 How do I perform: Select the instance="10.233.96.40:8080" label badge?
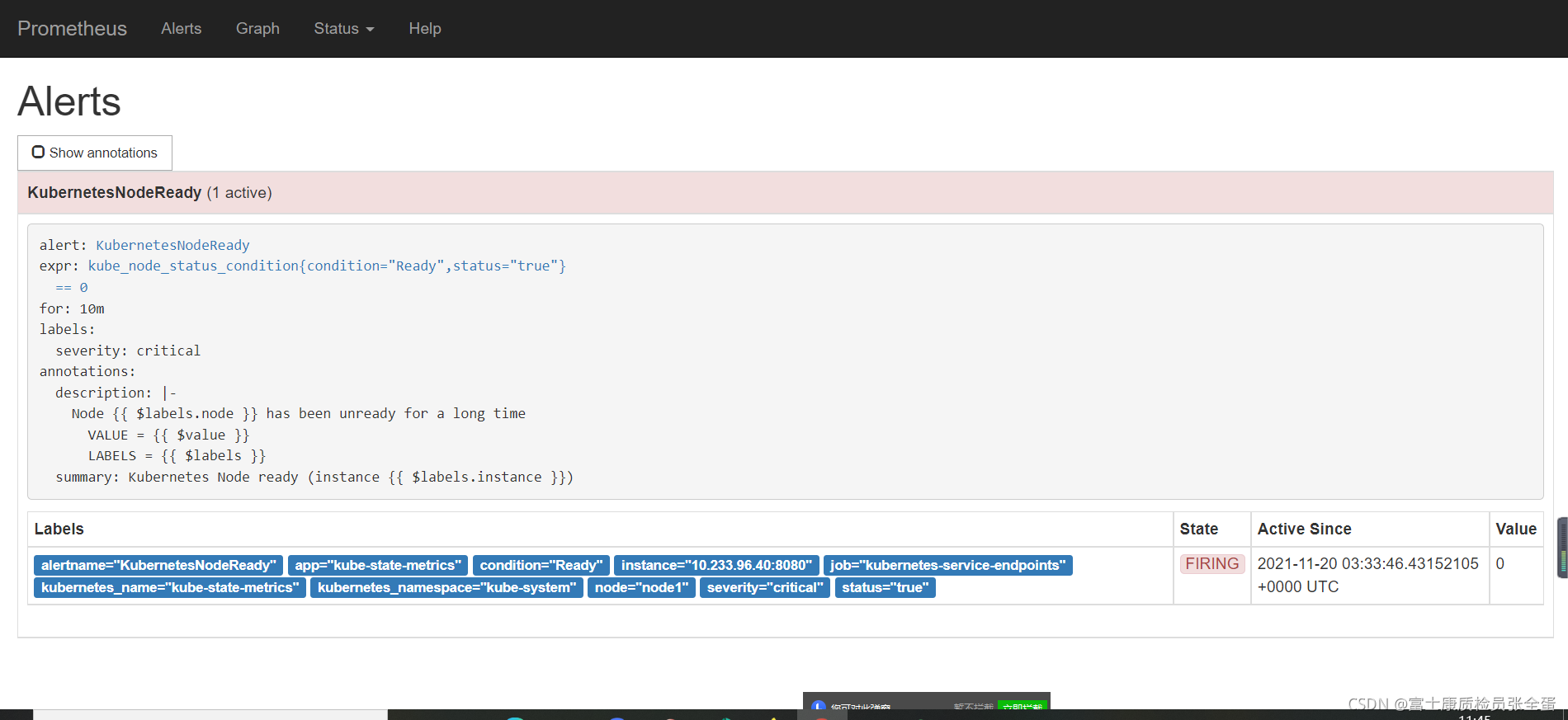click(x=716, y=565)
